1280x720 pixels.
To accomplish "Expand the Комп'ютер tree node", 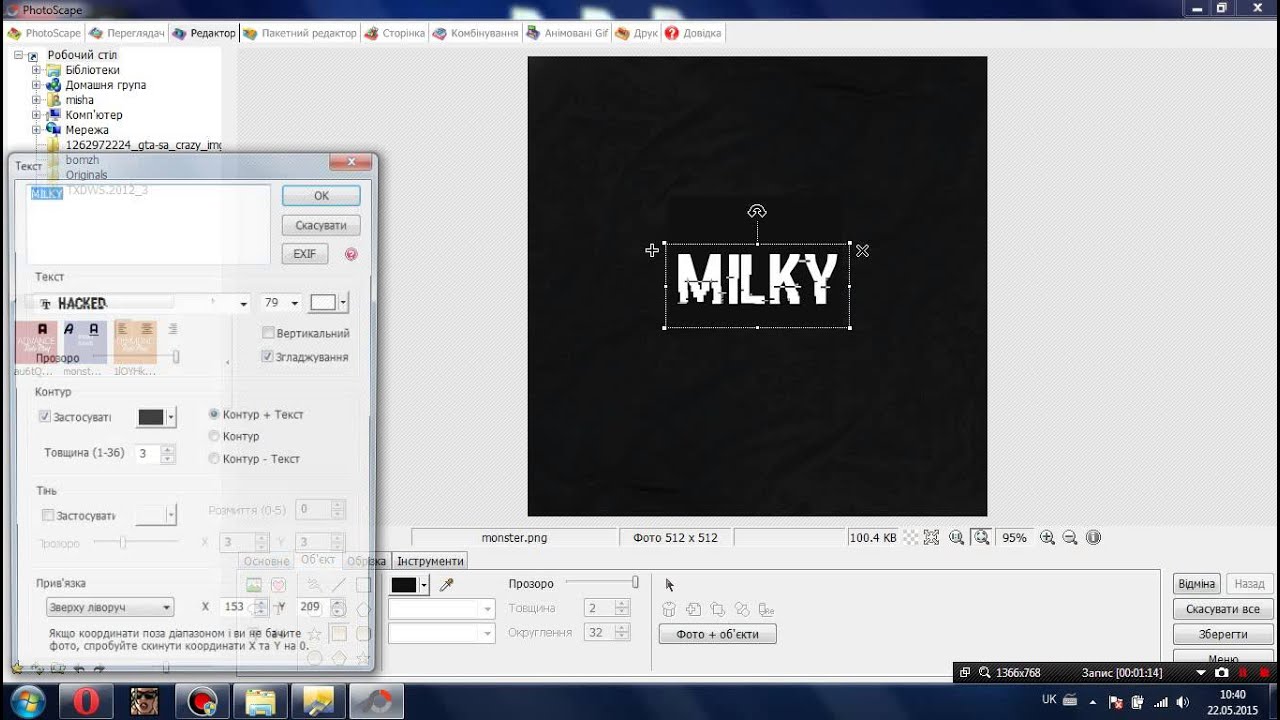I will click(36, 115).
